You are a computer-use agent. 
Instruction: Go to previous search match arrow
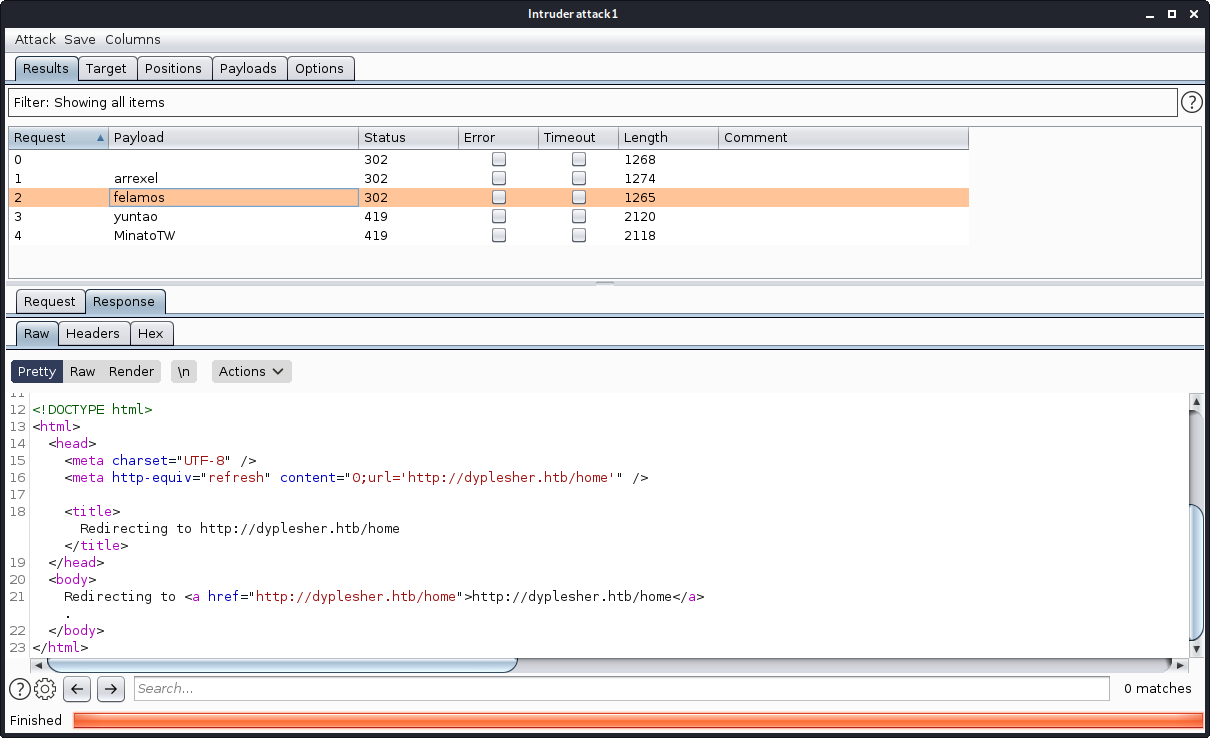pos(77,688)
